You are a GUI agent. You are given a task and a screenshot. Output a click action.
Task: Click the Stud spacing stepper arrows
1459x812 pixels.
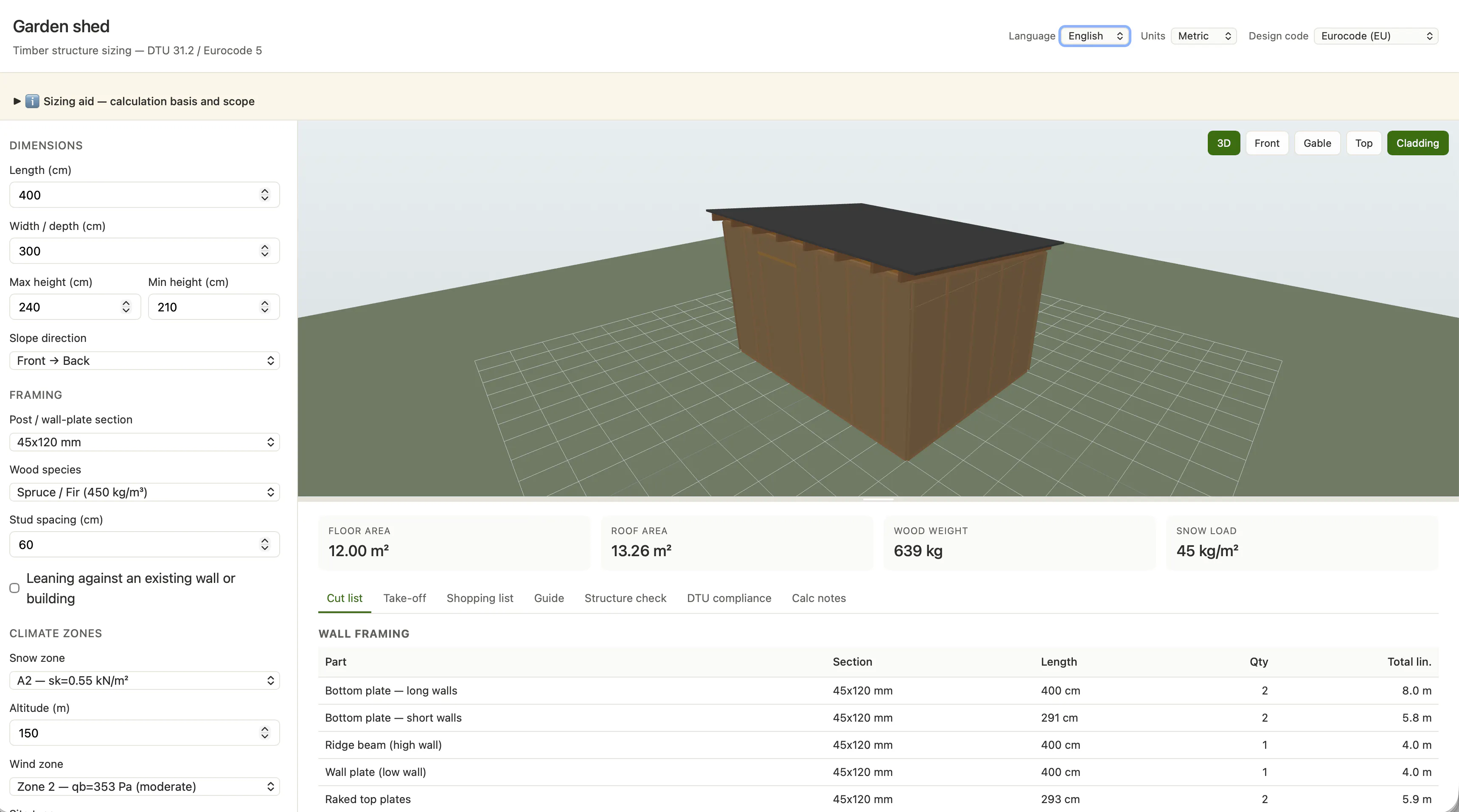tap(264, 544)
